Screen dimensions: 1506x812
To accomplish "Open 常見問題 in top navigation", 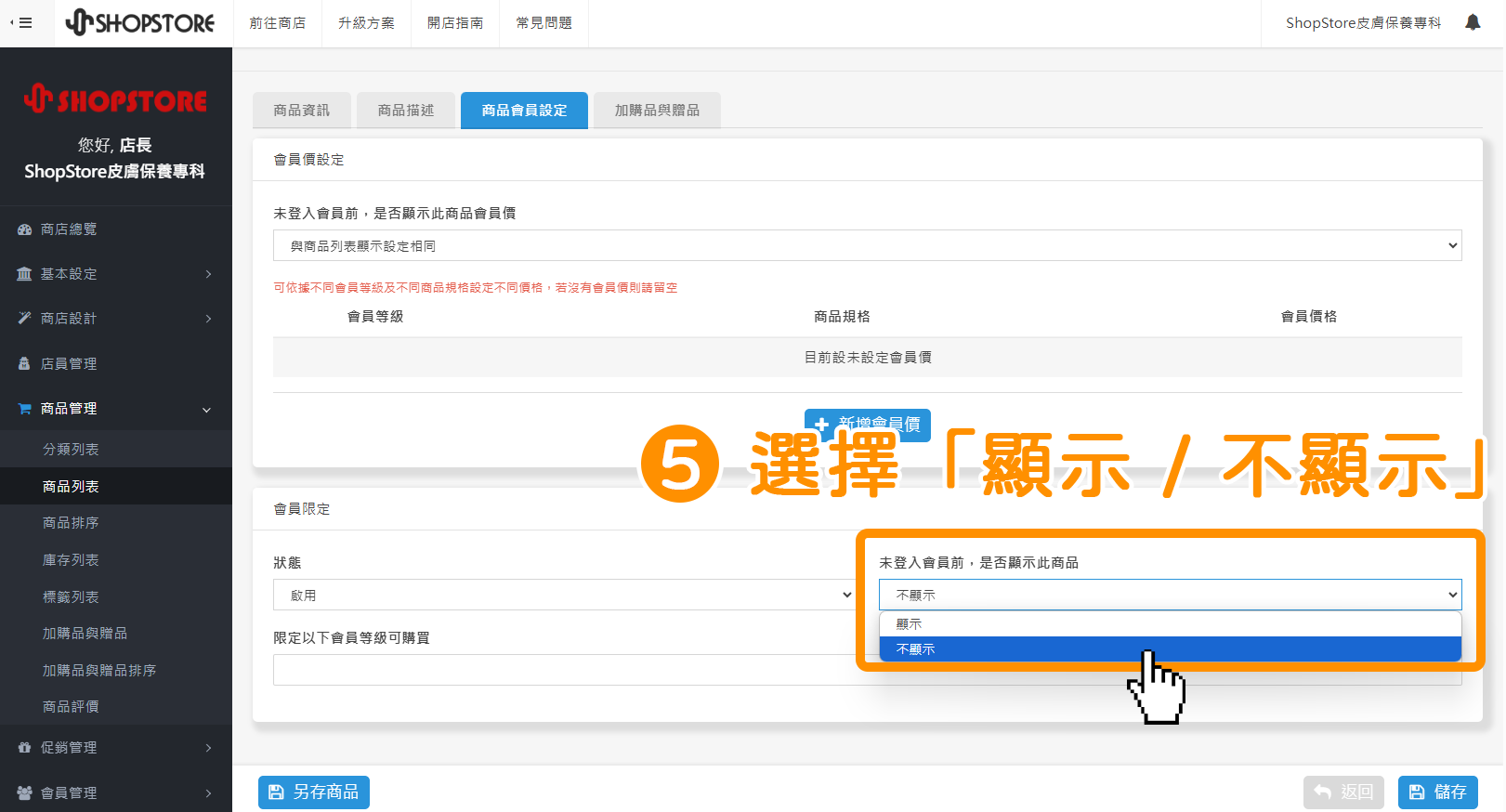I will pos(544,23).
